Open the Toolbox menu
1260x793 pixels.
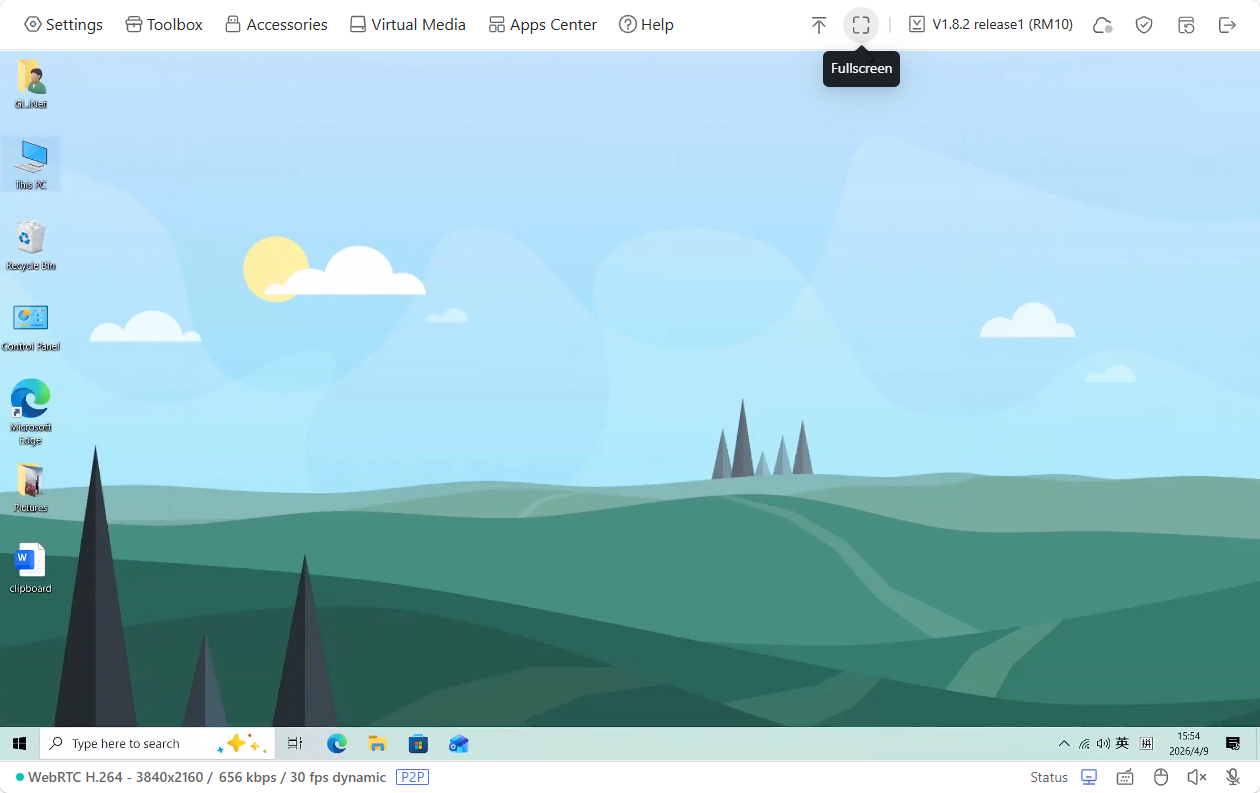(x=163, y=24)
